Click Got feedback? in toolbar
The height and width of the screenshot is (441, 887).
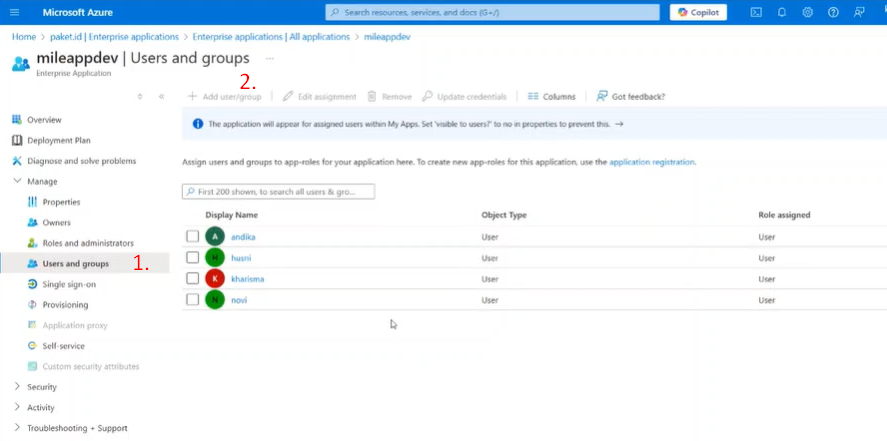tap(631, 97)
